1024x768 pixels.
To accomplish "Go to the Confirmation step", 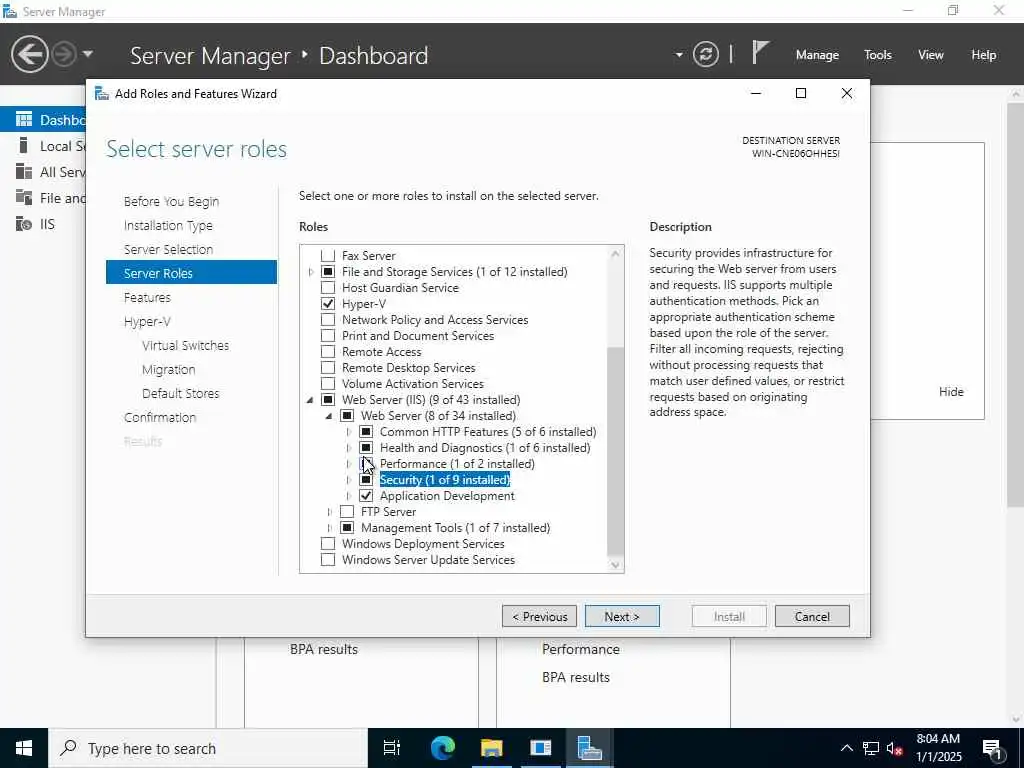I will (159, 417).
